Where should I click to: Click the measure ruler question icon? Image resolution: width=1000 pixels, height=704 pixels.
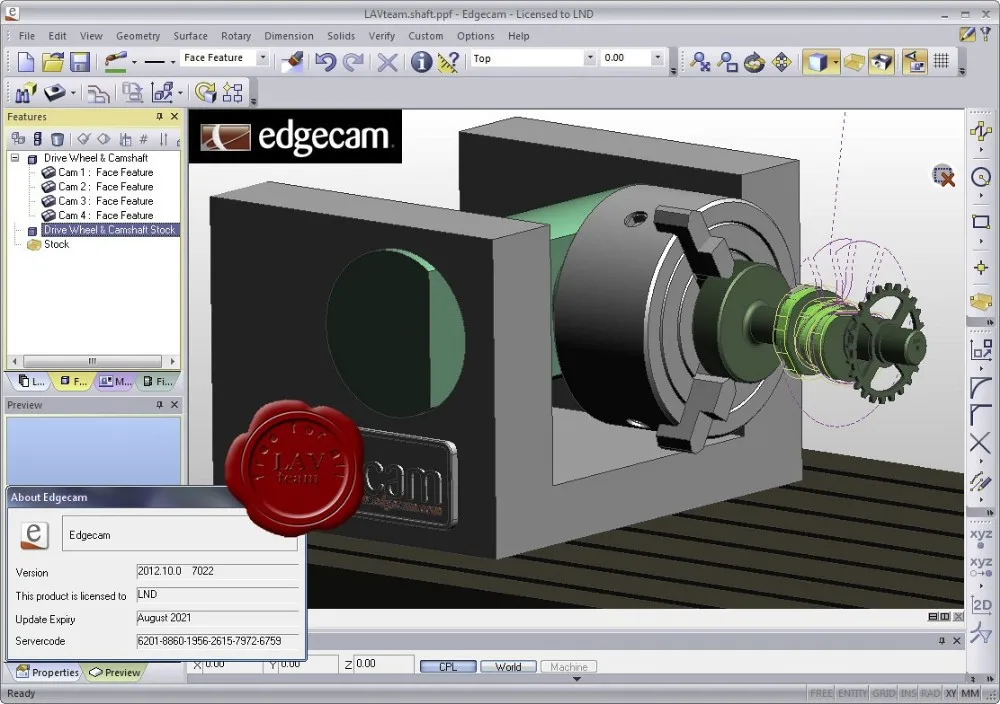448,62
